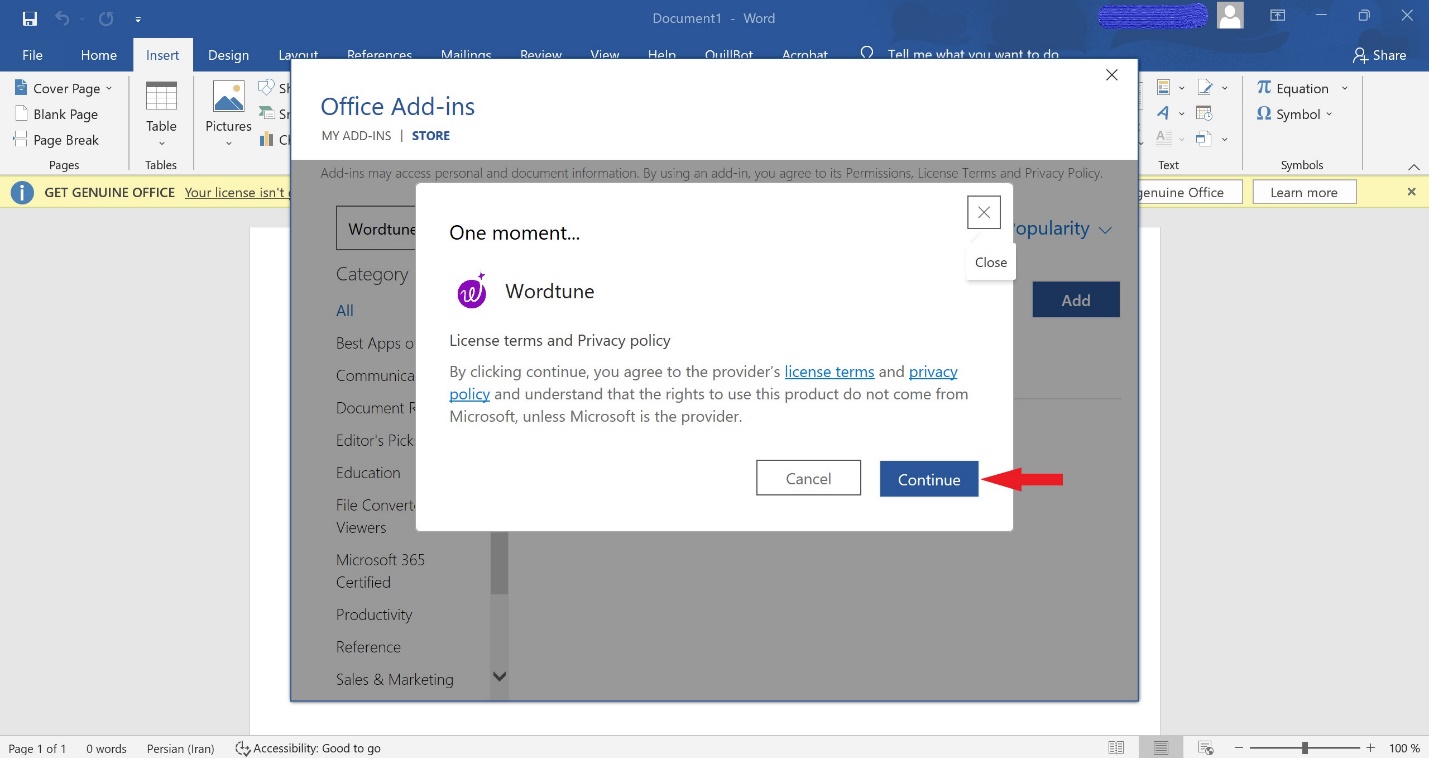Close the Office Add-ins window
This screenshot has height=758, width=1429.
click(1112, 75)
